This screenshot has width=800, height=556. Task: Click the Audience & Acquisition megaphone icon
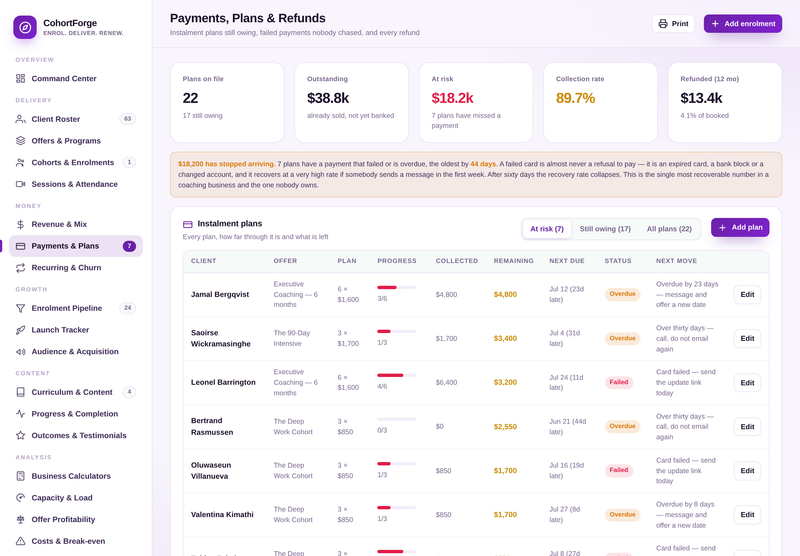tap(20, 351)
